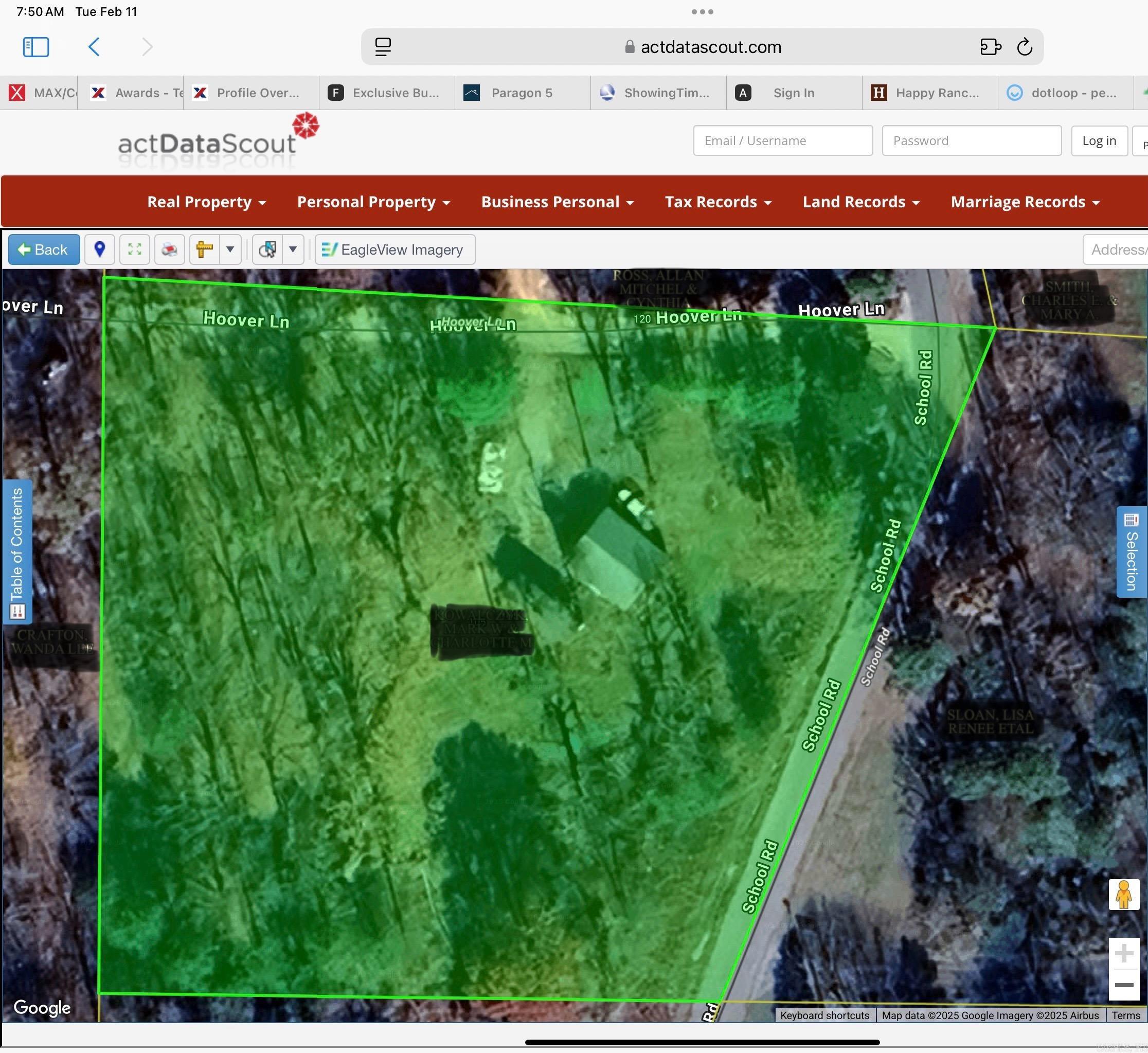Image resolution: width=1148 pixels, height=1053 pixels.
Task: Open EagleView Imagery
Action: coord(395,249)
